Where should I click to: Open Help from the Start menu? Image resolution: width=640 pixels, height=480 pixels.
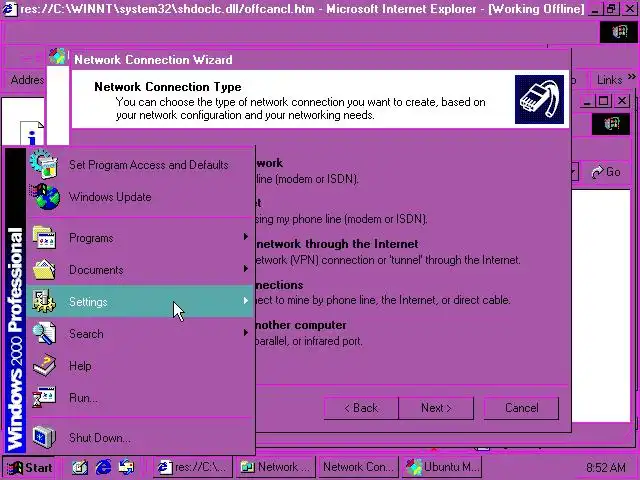(140, 365)
